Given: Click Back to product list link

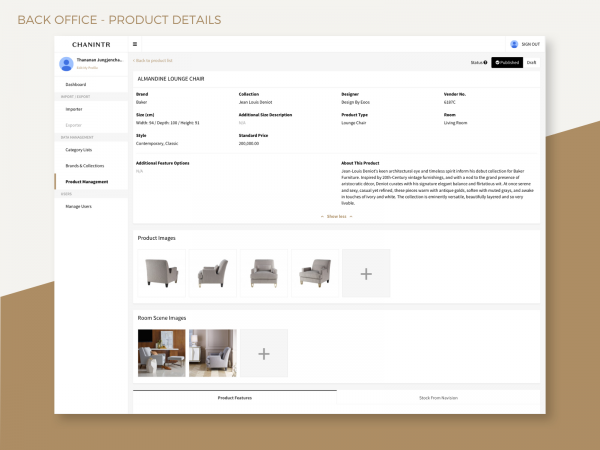Looking at the screenshot, I should (154, 61).
